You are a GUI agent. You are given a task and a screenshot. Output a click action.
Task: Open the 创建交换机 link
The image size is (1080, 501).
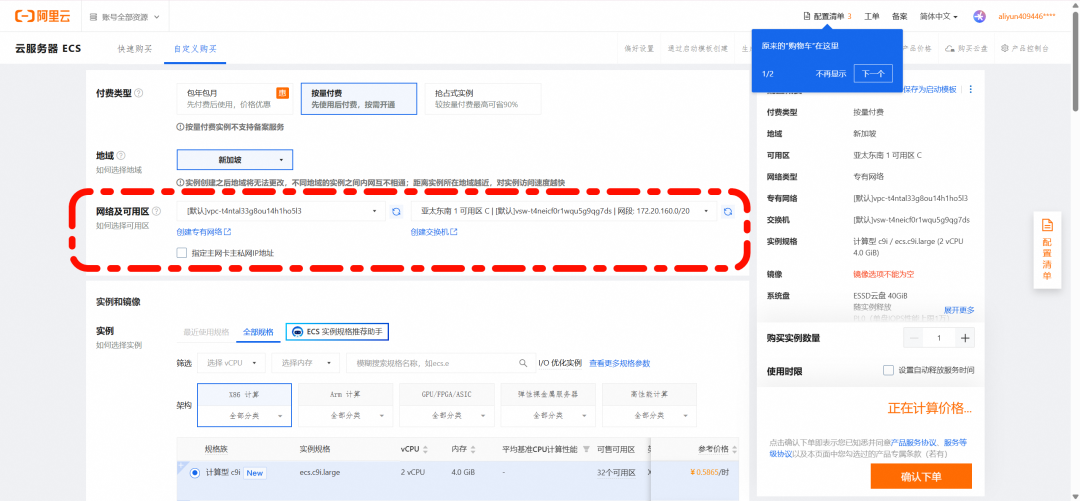click(435, 232)
